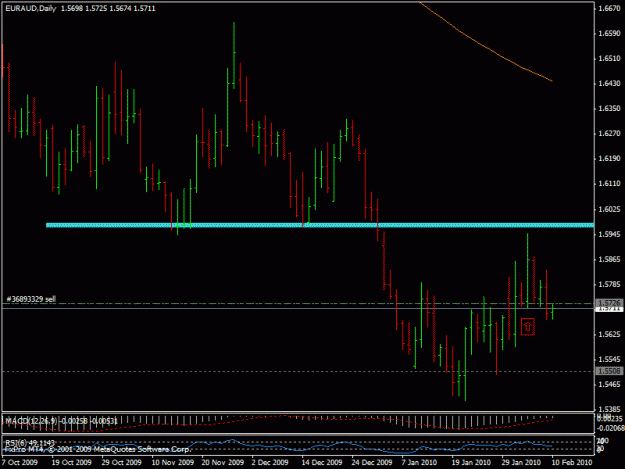Click the '29 Jan 2010' date label

tap(521, 462)
